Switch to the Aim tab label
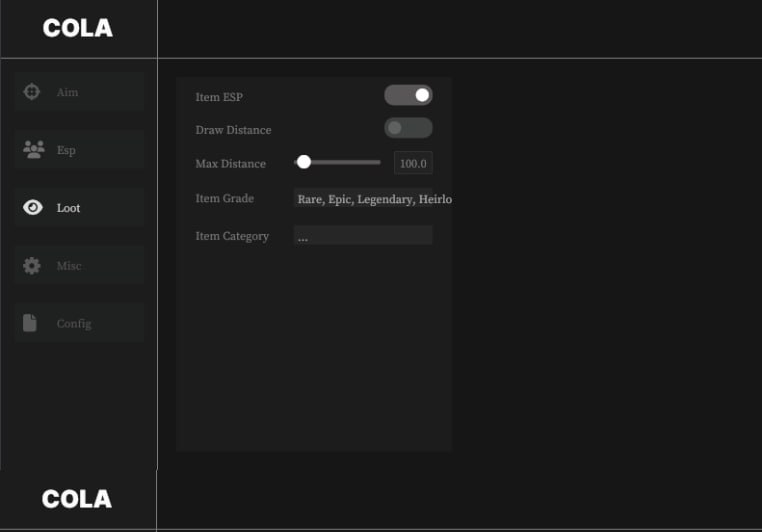Viewport: 762px width, 532px height. (67, 93)
